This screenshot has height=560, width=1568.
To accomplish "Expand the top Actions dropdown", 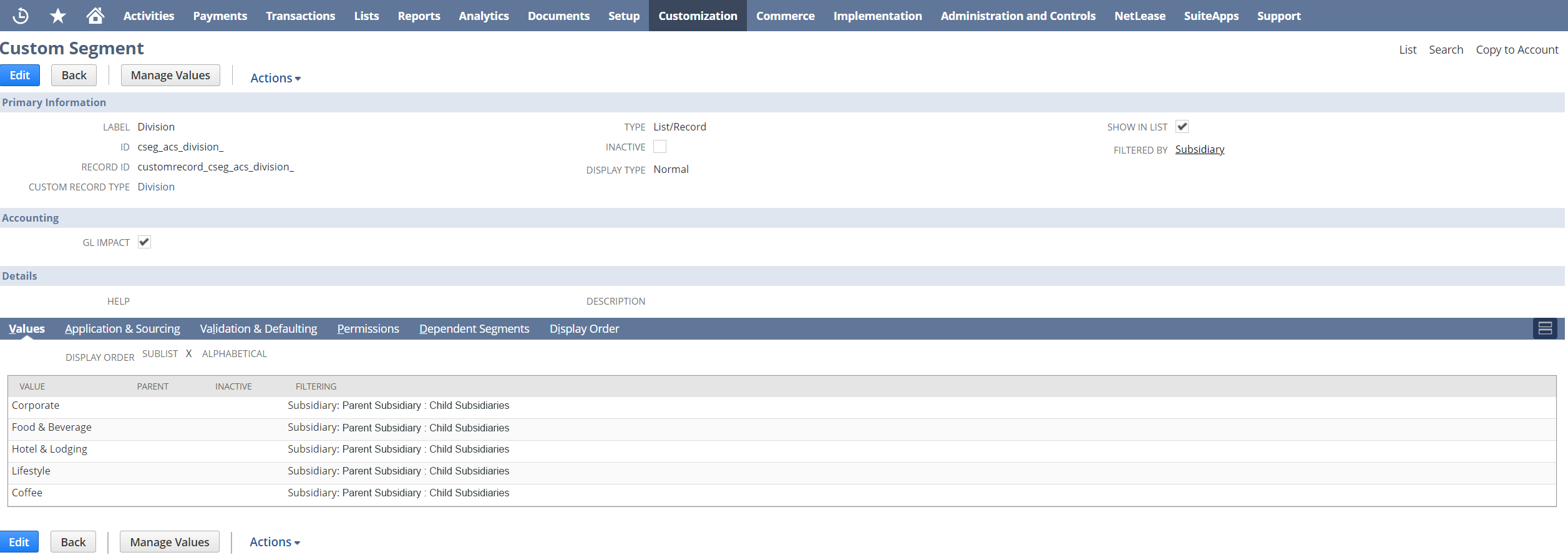I will (x=275, y=78).
